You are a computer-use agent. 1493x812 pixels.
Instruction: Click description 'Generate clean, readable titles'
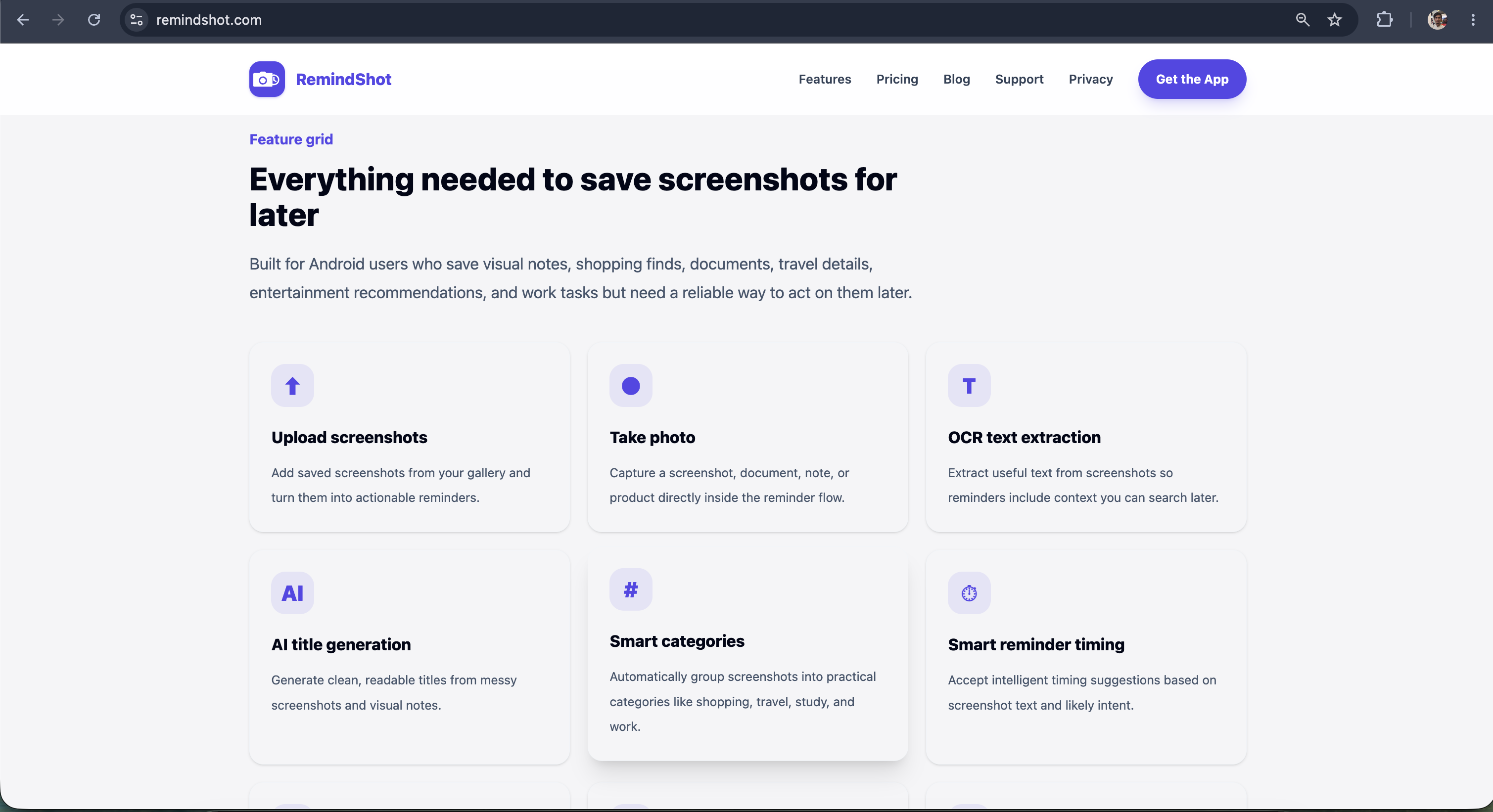pos(394,693)
